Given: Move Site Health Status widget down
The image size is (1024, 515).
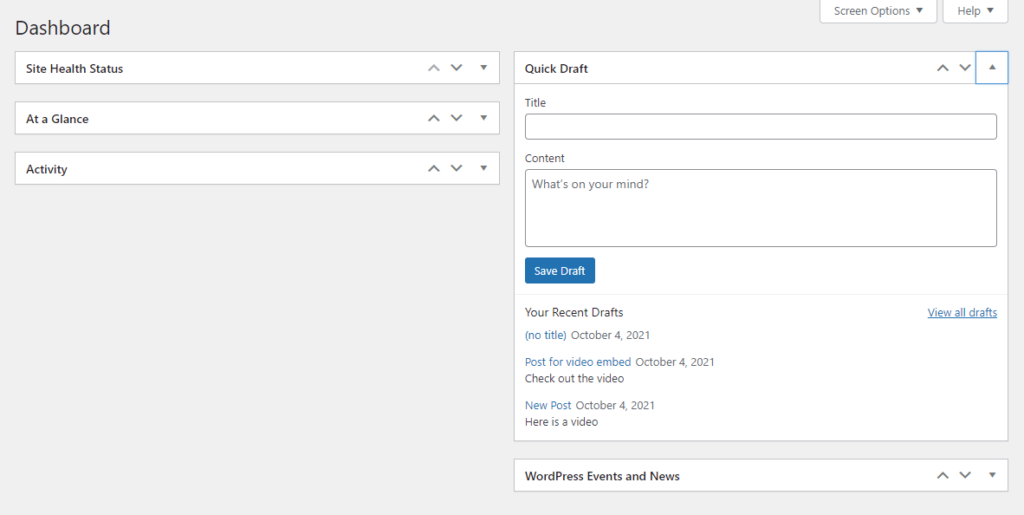Looking at the screenshot, I should click(x=457, y=68).
